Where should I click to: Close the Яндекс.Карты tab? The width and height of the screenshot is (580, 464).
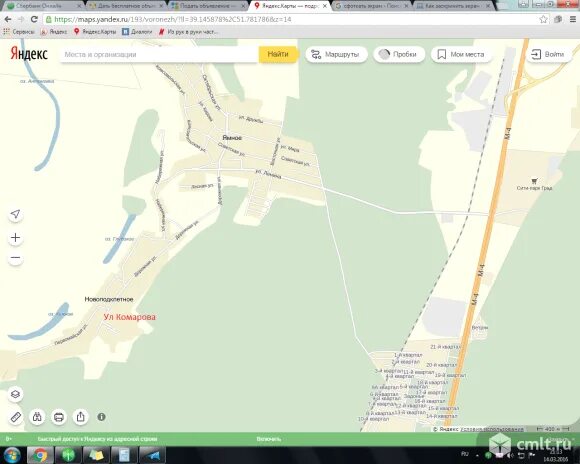[324, 6]
